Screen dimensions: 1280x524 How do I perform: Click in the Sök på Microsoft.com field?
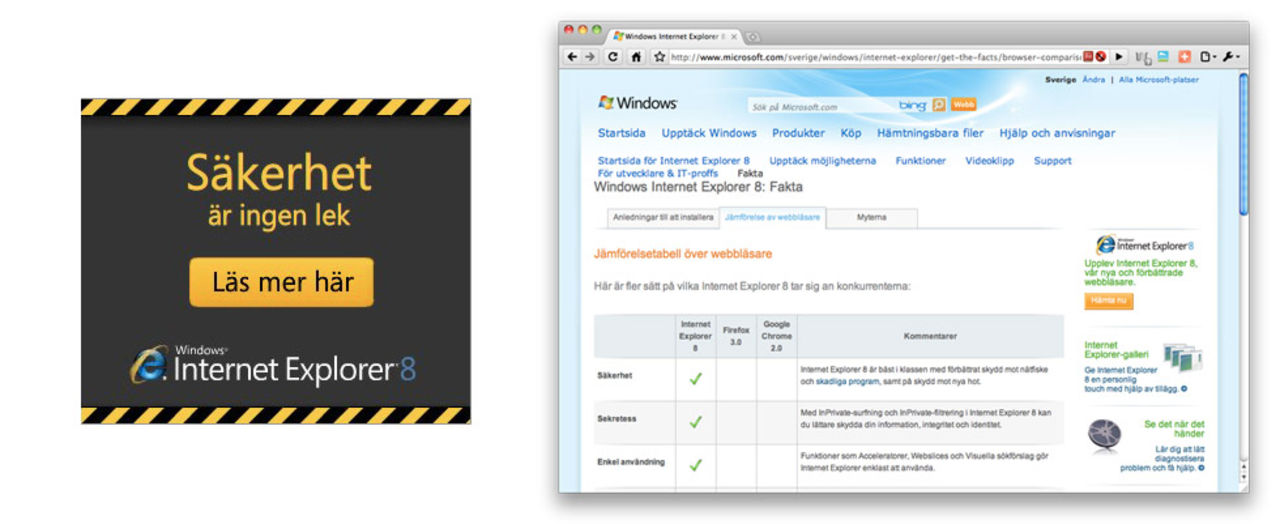pyautogui.click(x=820, y=106)
